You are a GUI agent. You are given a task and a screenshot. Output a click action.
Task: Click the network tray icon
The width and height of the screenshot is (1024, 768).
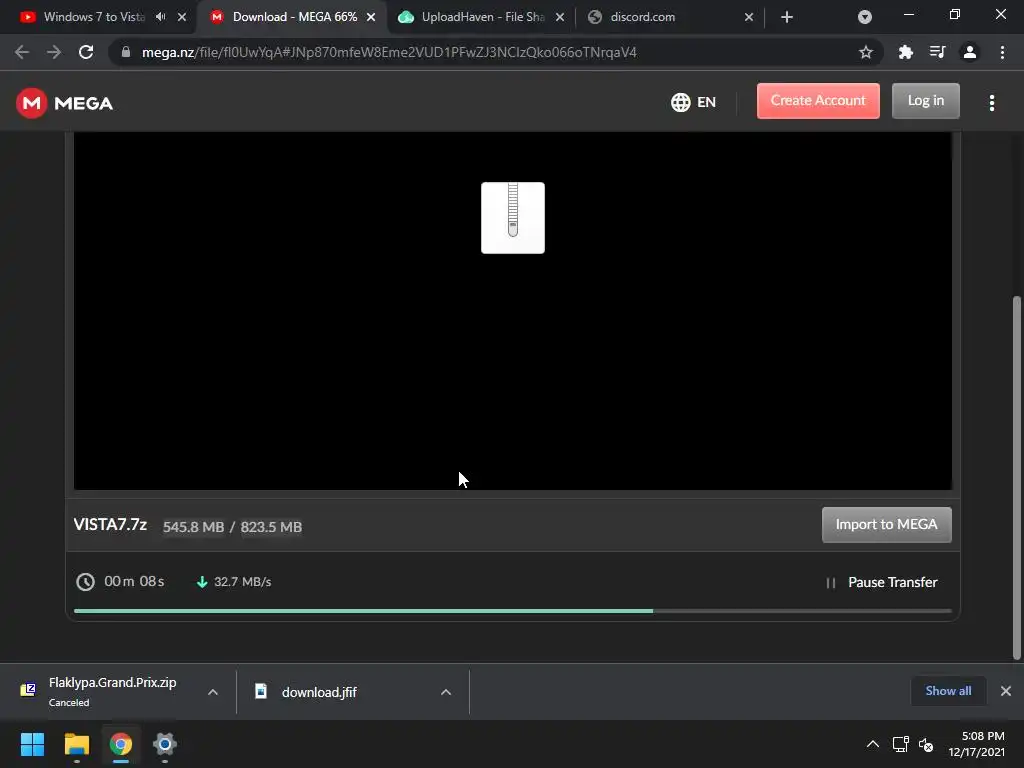click(901, 744)
